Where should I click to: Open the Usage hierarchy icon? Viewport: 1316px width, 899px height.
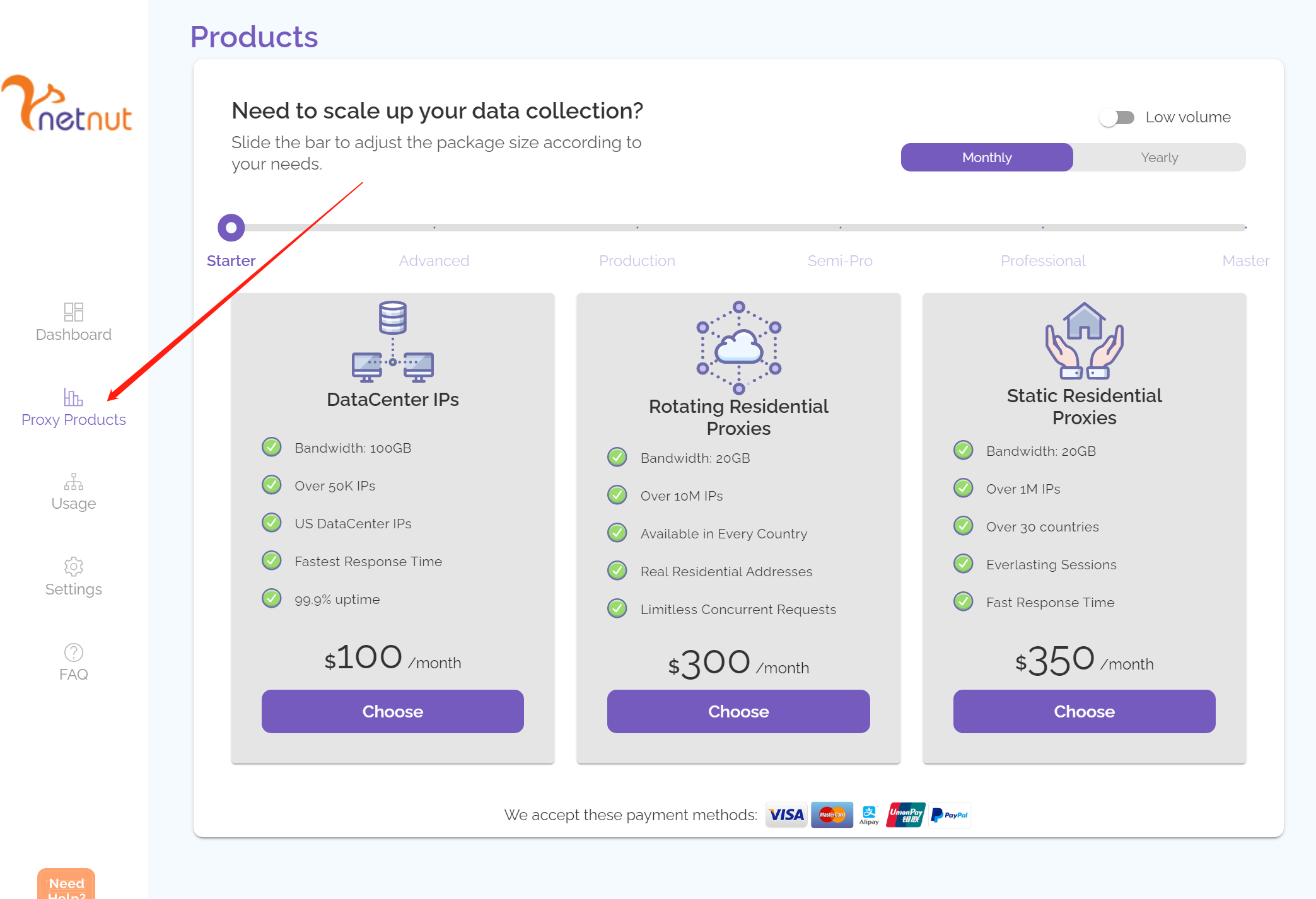pyautogui.click(x=74, y=482)
